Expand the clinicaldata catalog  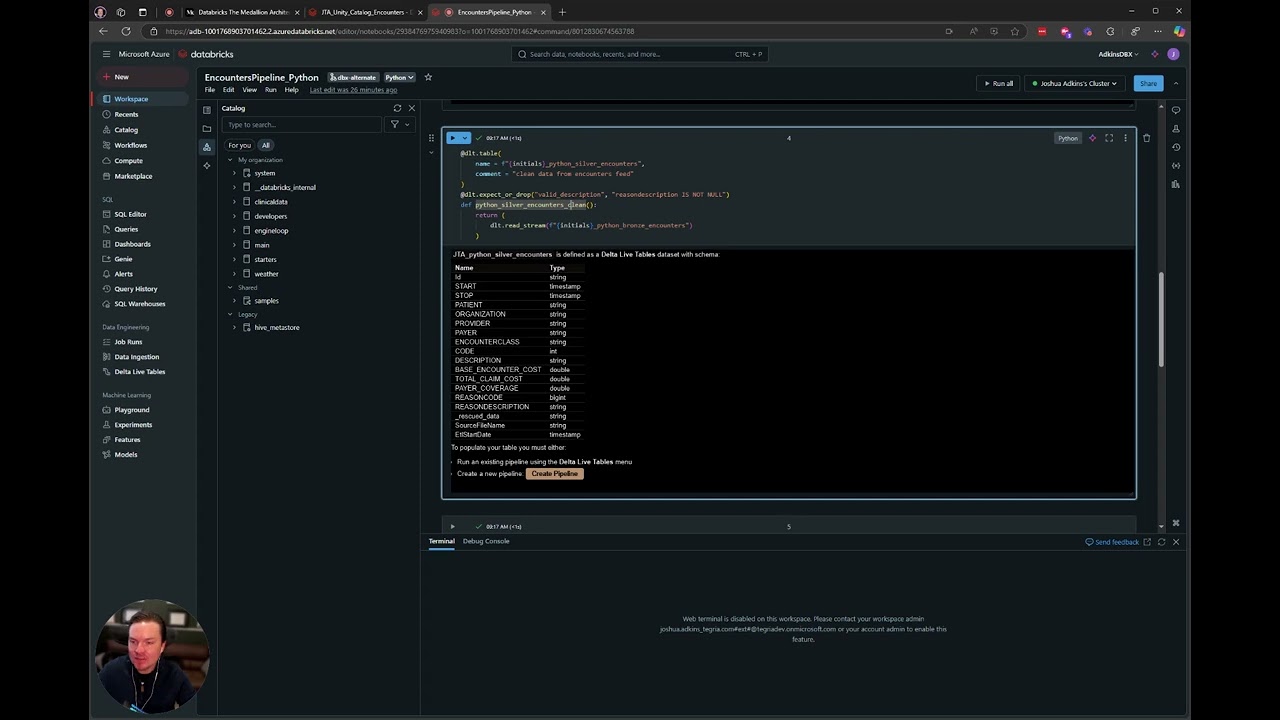234,202
